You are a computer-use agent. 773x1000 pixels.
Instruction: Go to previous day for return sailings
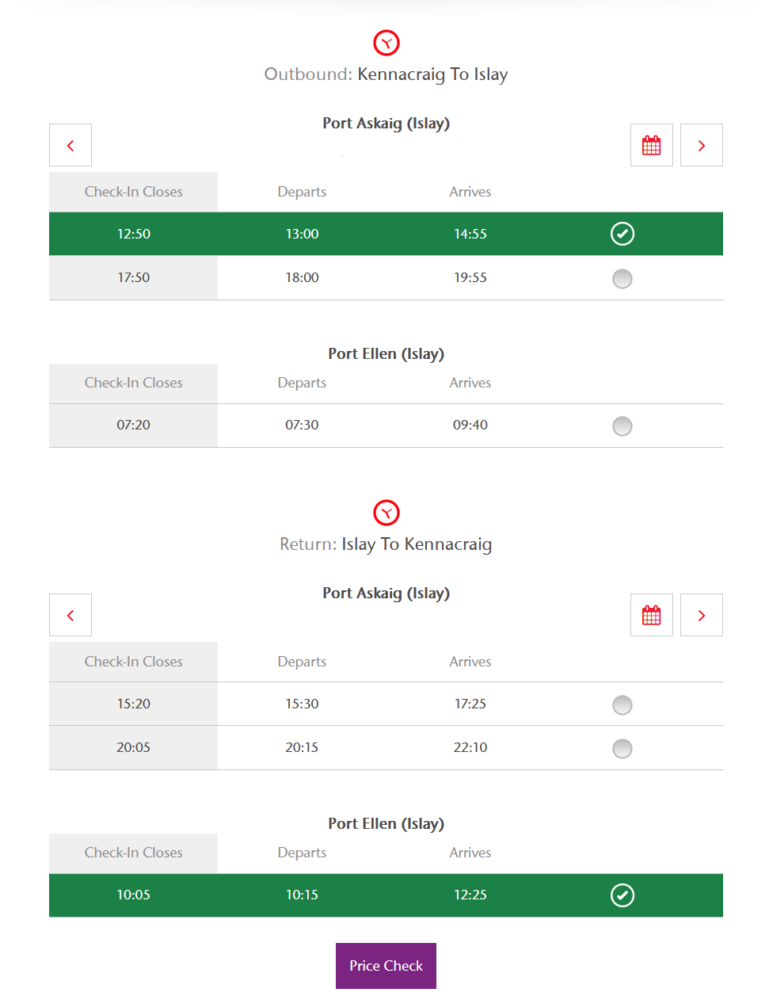[x=70, y=615]
